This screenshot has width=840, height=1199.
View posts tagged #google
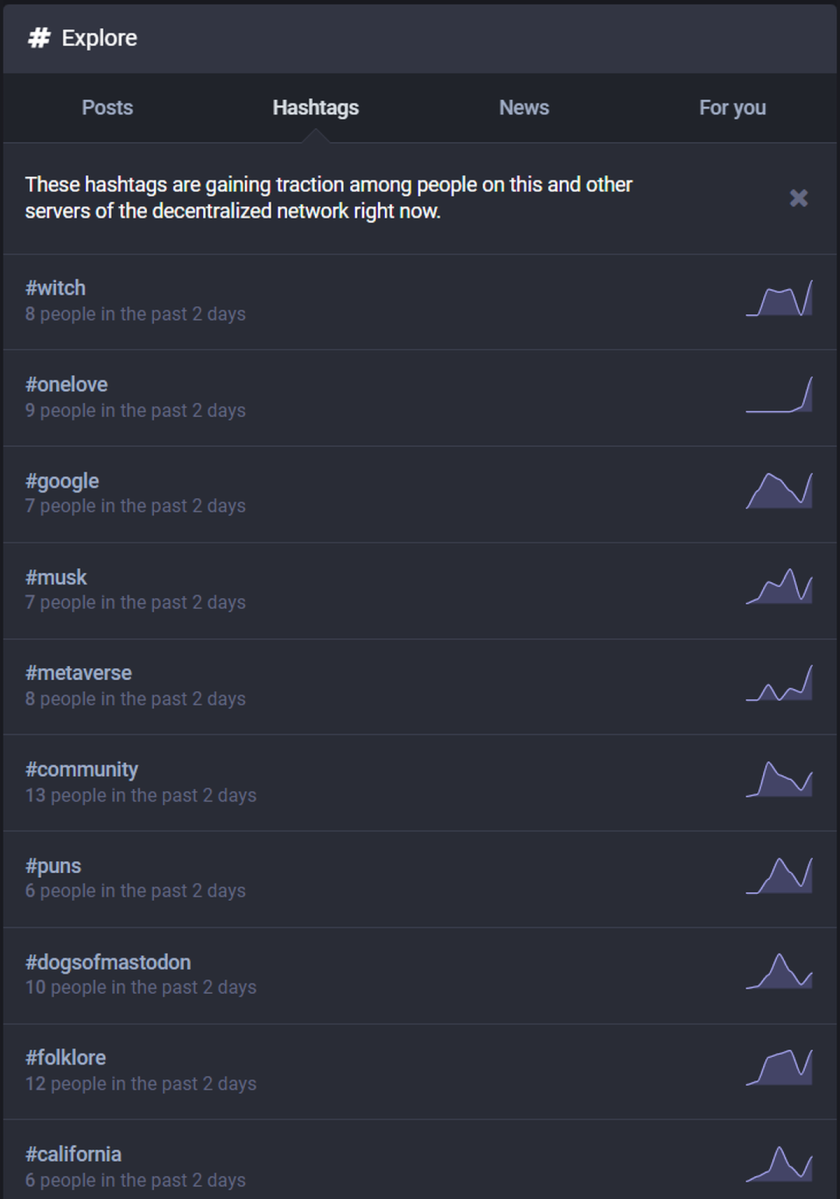click(62, 481)
